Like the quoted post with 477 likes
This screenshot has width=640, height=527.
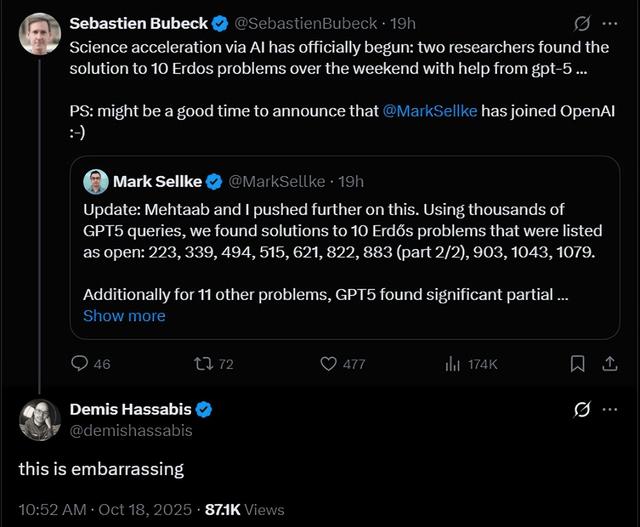pyautogui.click(x=328, y=364)
